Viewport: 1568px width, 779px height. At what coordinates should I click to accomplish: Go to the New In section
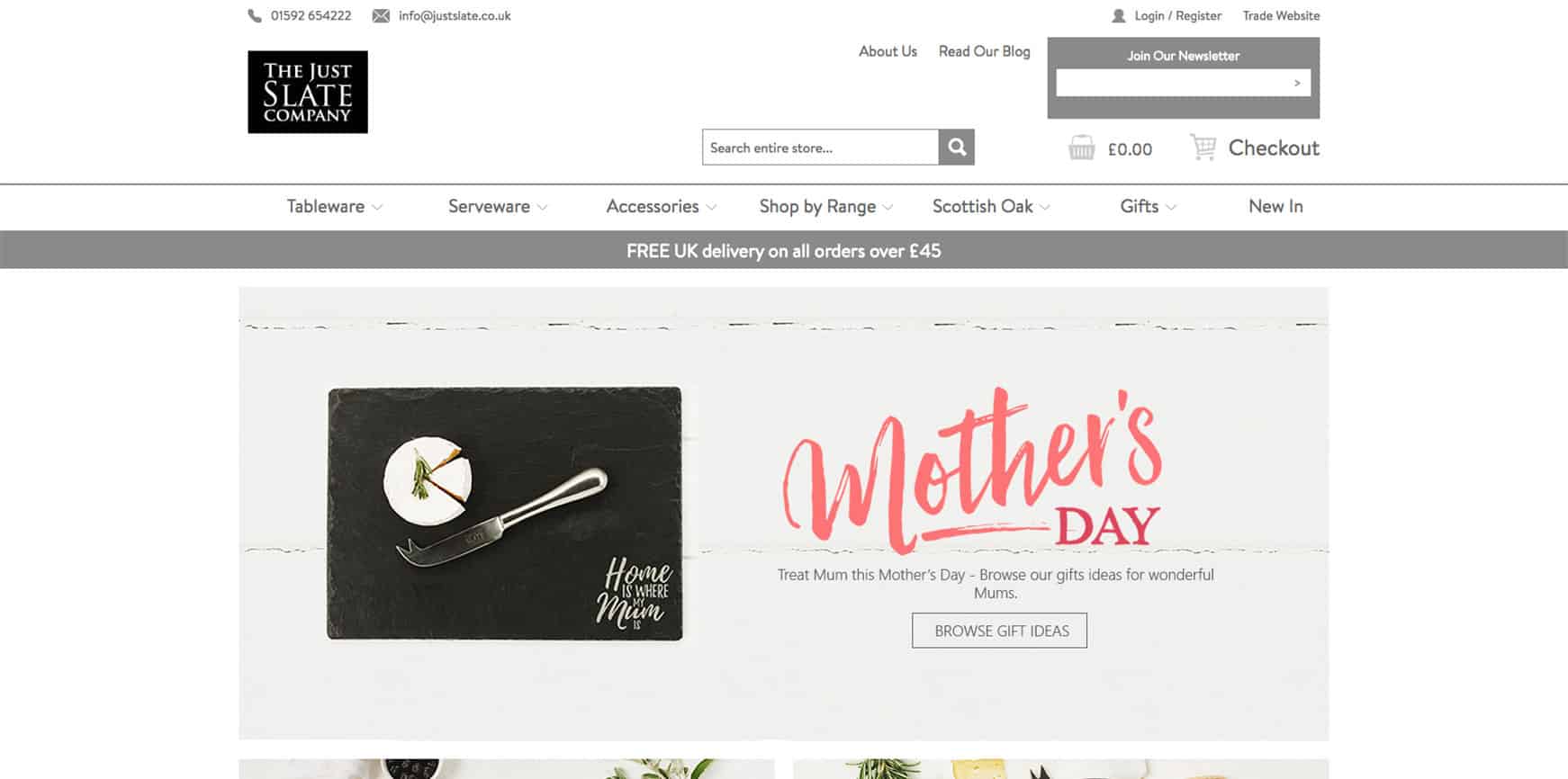coord(1275,207)
